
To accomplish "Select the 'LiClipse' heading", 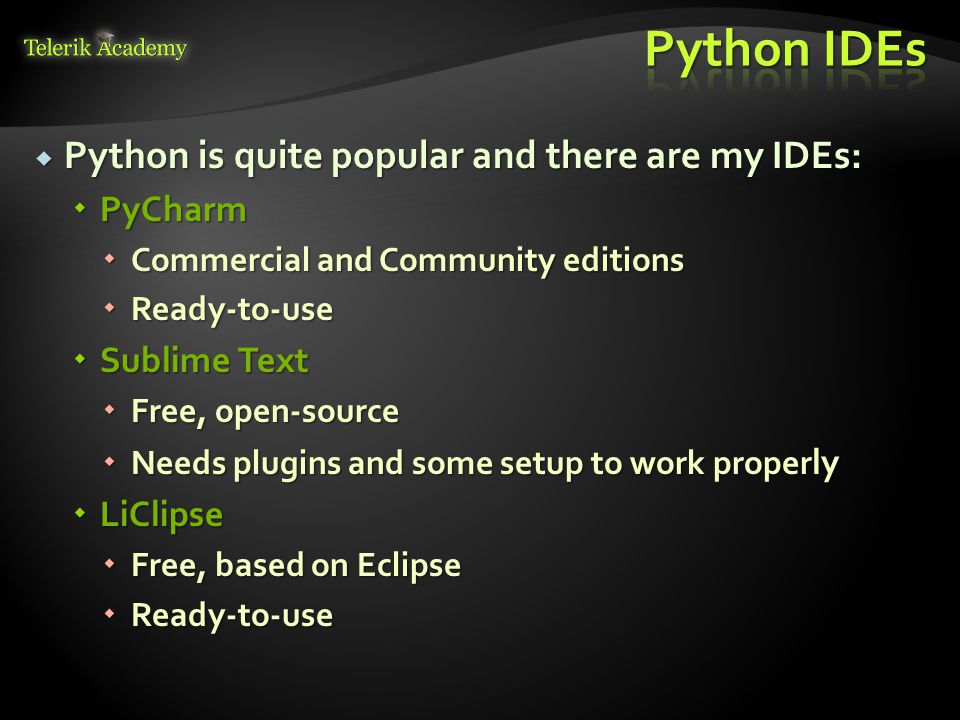I will point(162,515).
